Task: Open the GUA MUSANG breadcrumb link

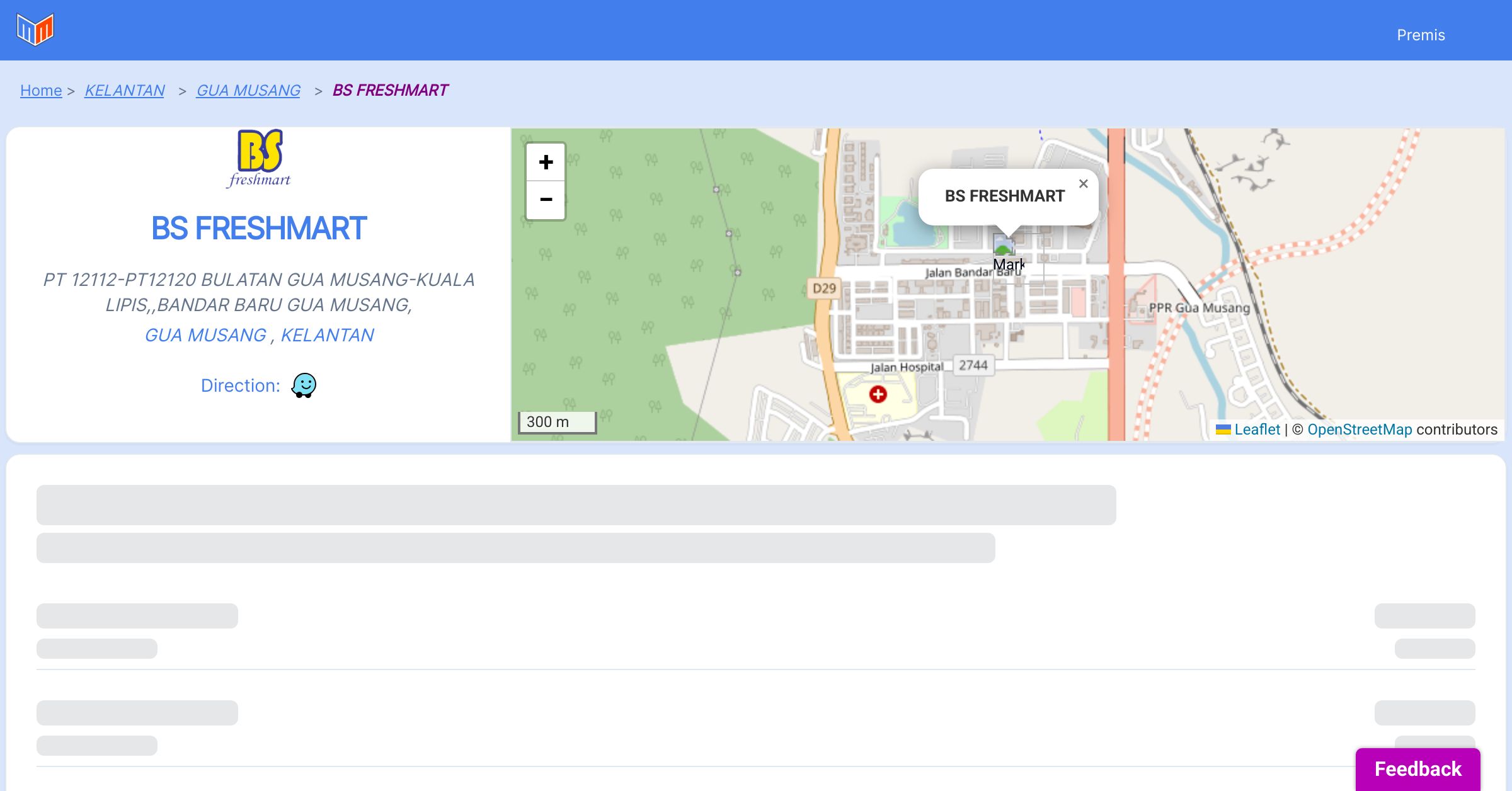Action: click(x=248, y=91)
